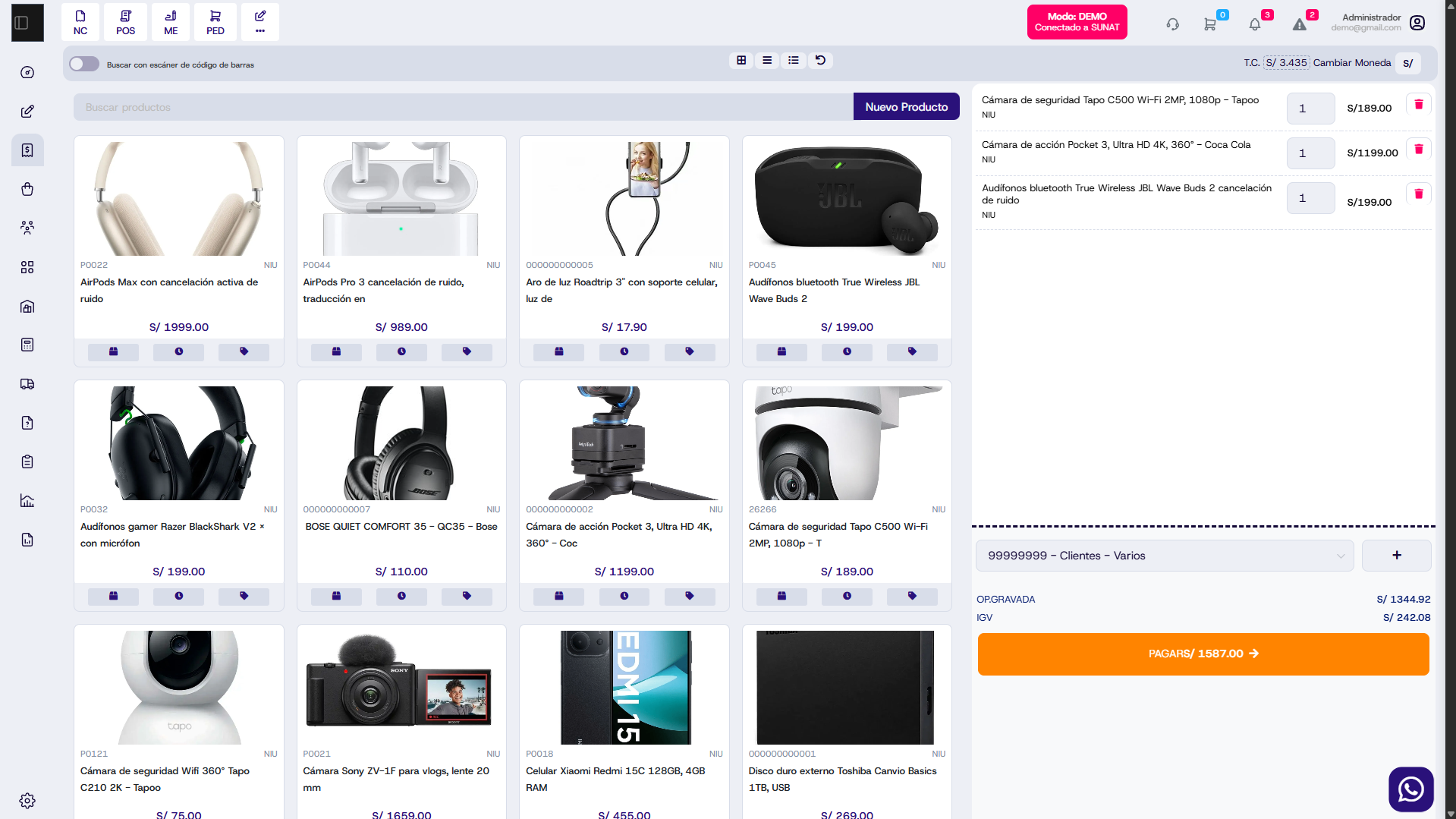Viewport: 1456px width, 819px height.
Task: Open the sales receipt sidebar icon
Action: (x=27, y=150)
